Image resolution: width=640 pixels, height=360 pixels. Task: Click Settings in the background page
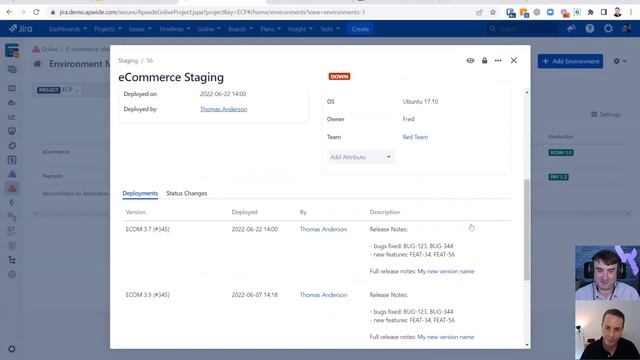pyautogui.click(x=606, y=115)
